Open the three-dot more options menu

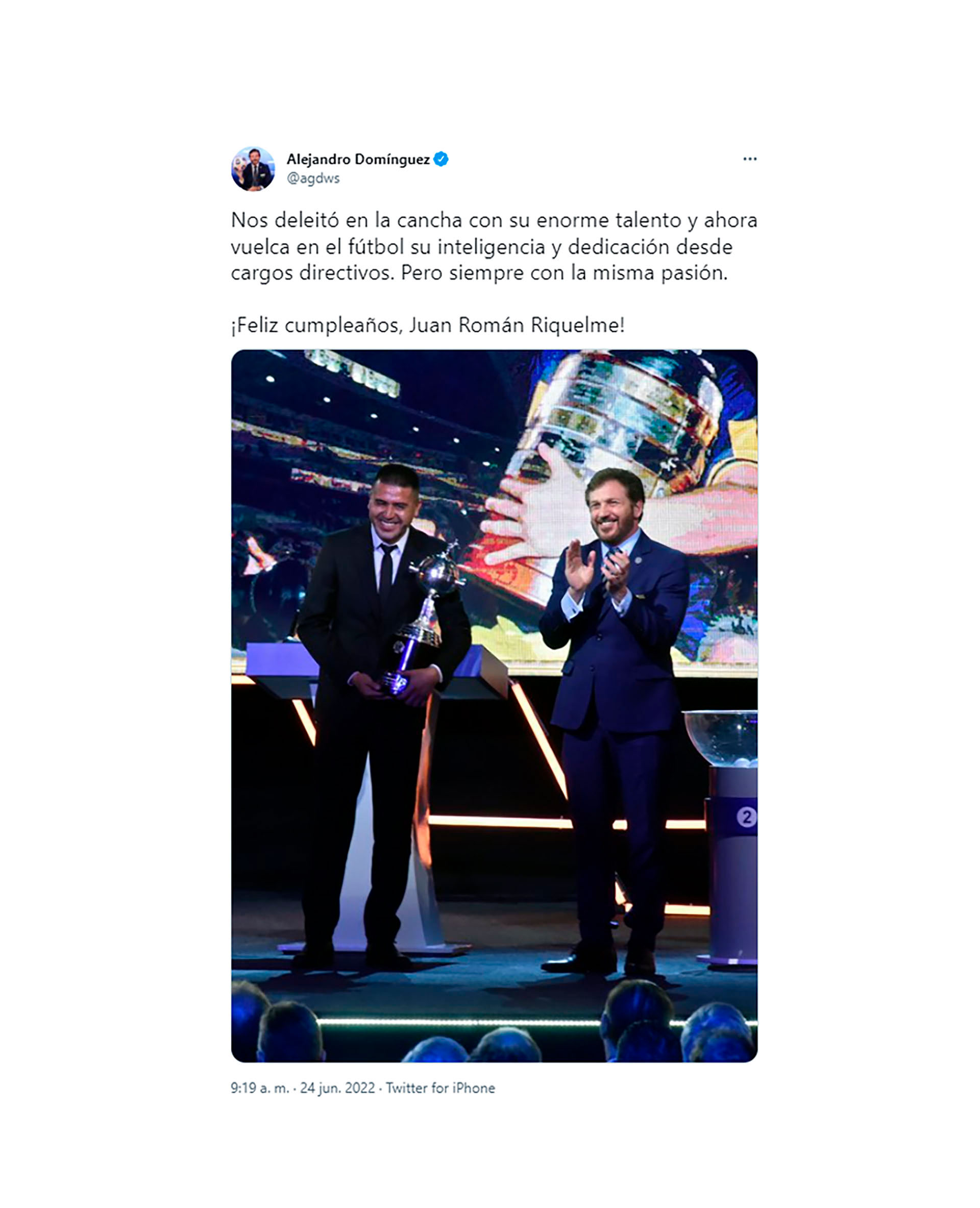(750, 159)
